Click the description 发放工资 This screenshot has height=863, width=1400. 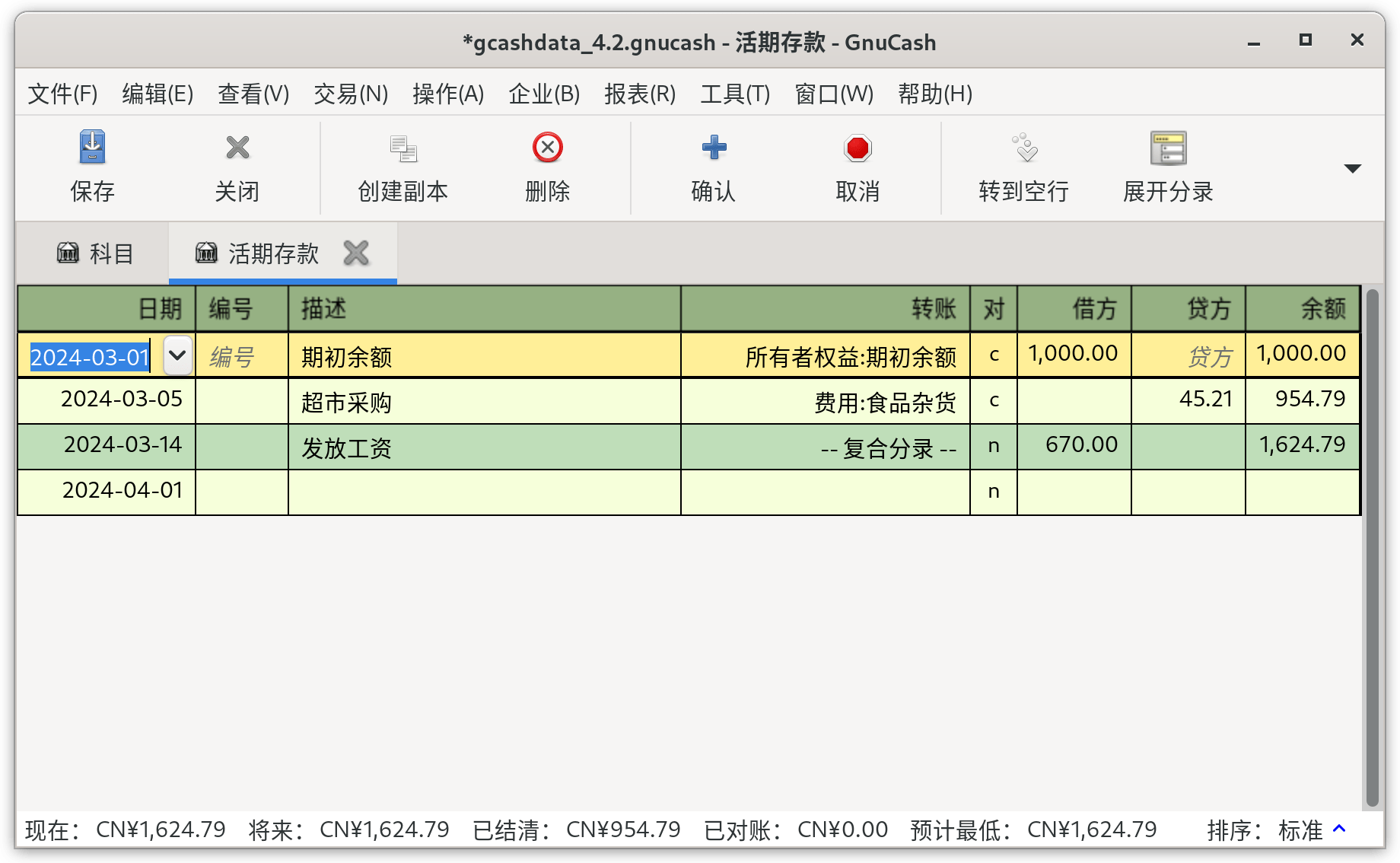(485, 447)
